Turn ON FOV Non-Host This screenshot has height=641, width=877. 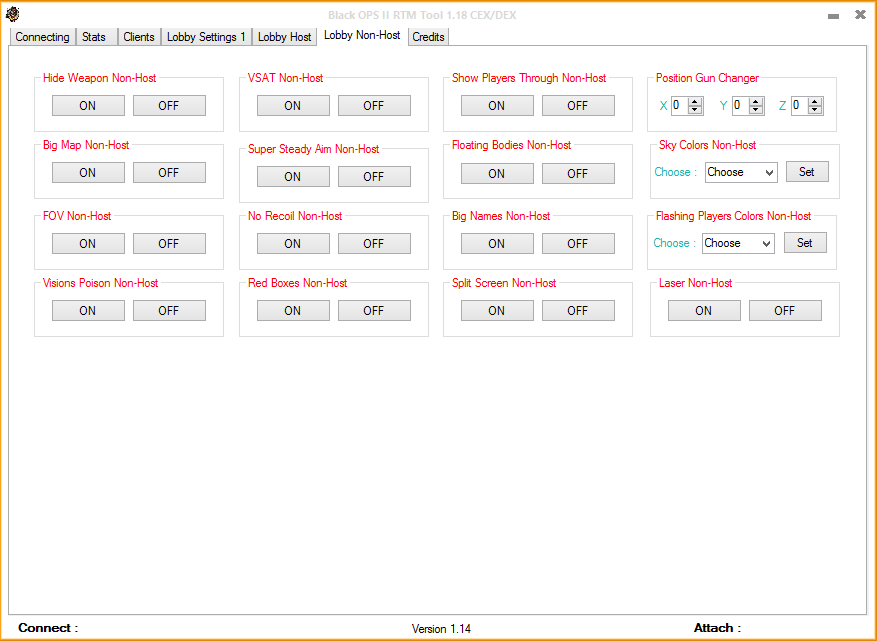[x=88, y=244]
